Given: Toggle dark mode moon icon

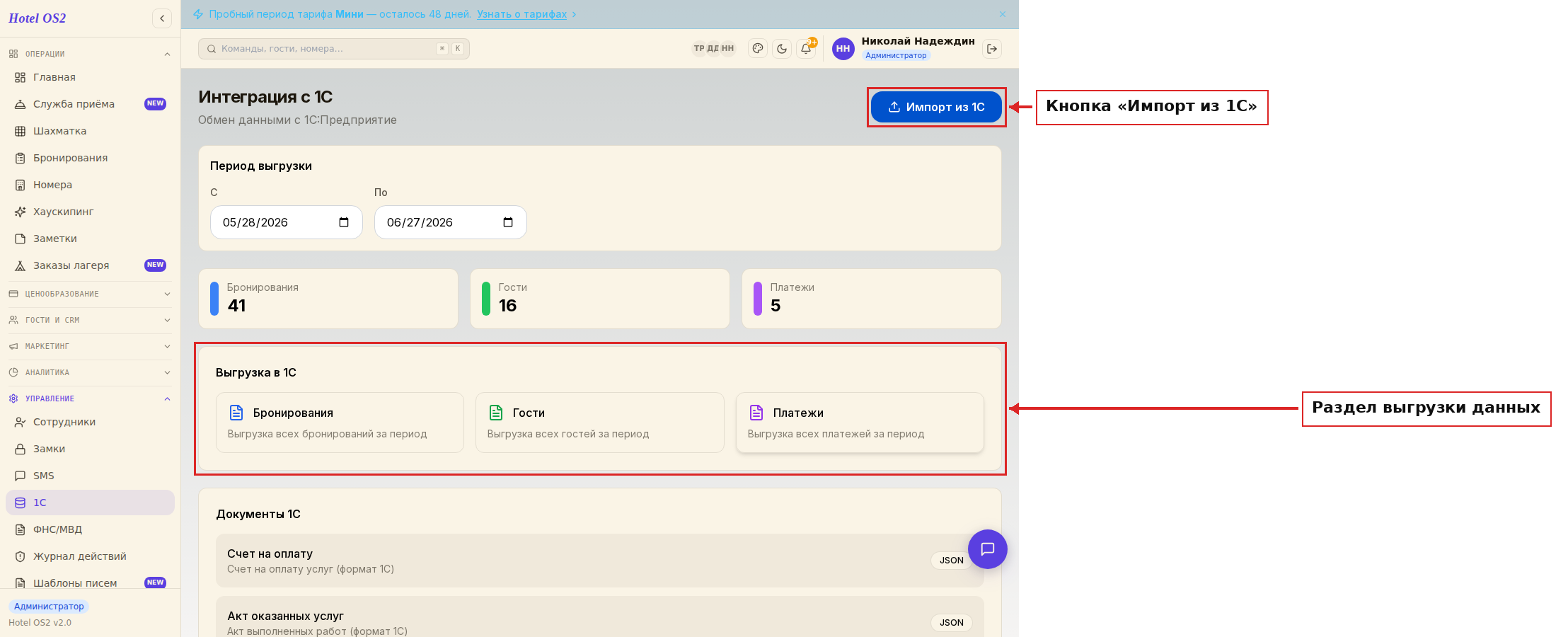Looking at the screenshot, I should pos(782,49).
